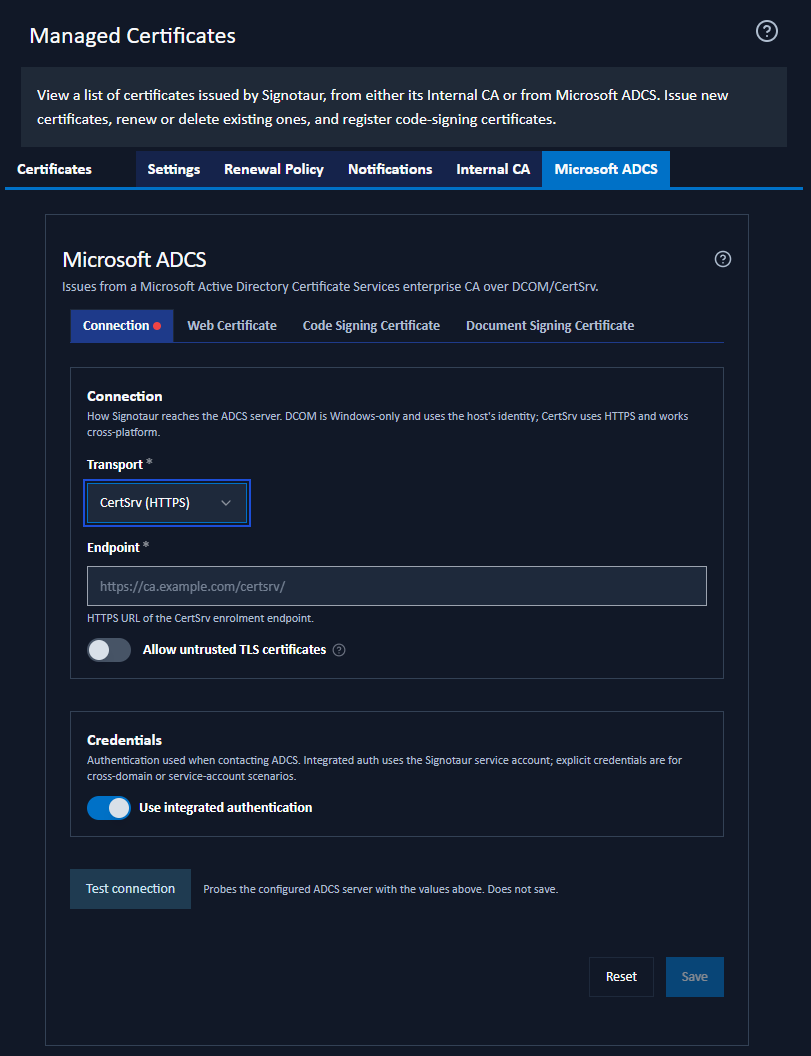811x1056 pixels.
Task: Select the Microsoft ADCS top tab
Action: click(606, 169)
